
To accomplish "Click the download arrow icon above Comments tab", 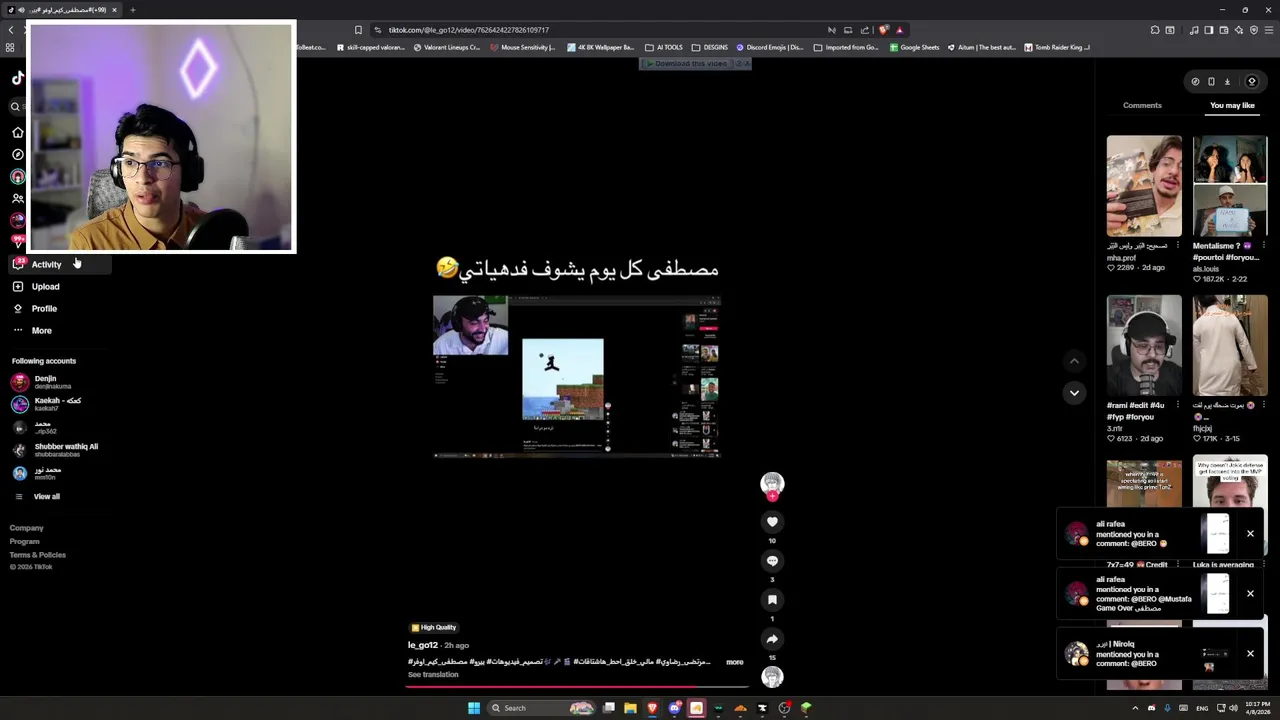I will [1227, 82].
